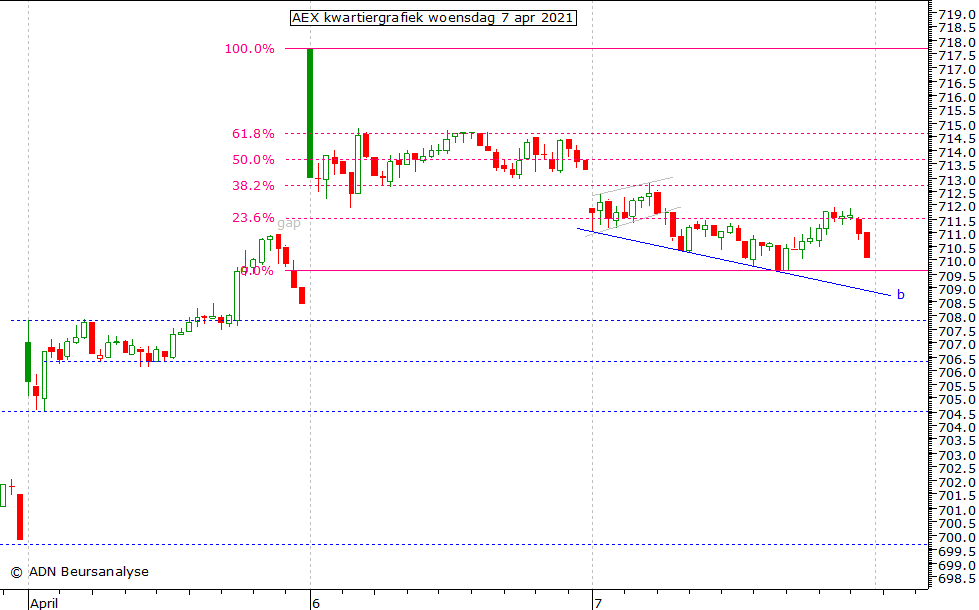Select the 61.8% Fibonacci label
The image size is (979, 610).
(x=253, y=134)
